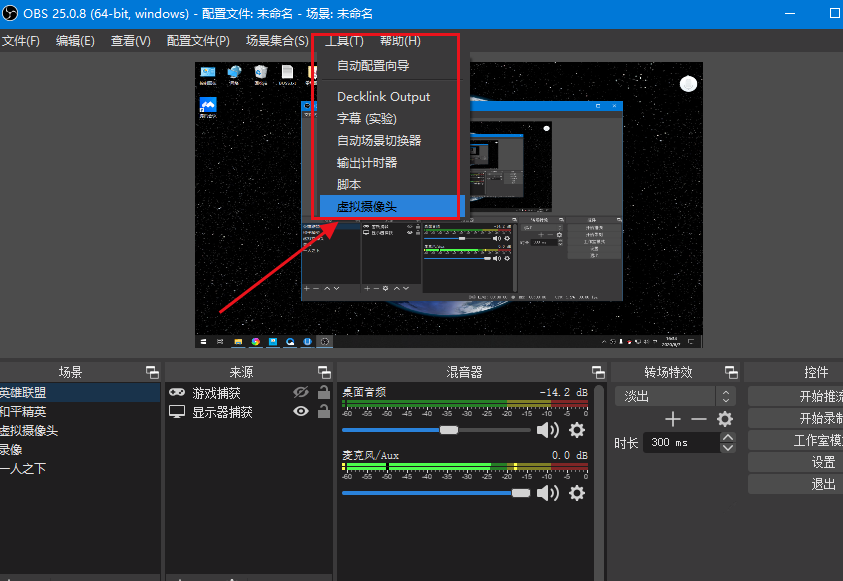
Task: Increase the 时长 duration stepper
Action: point(728,437)
